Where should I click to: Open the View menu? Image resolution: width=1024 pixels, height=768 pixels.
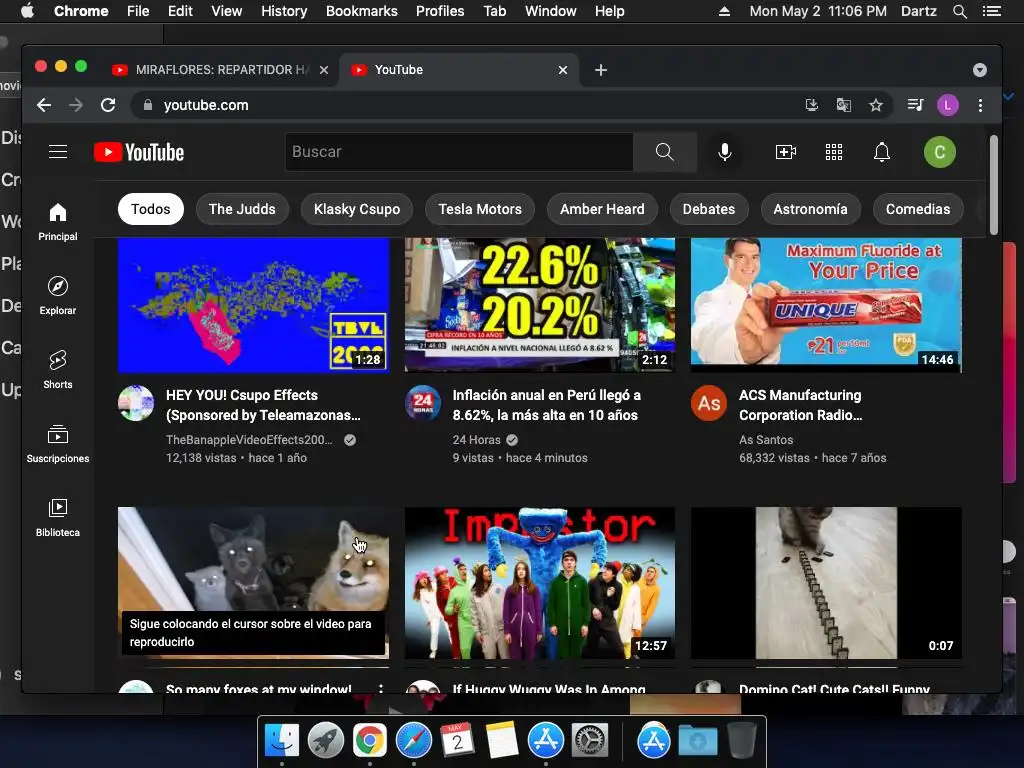[x=227, y=11]
